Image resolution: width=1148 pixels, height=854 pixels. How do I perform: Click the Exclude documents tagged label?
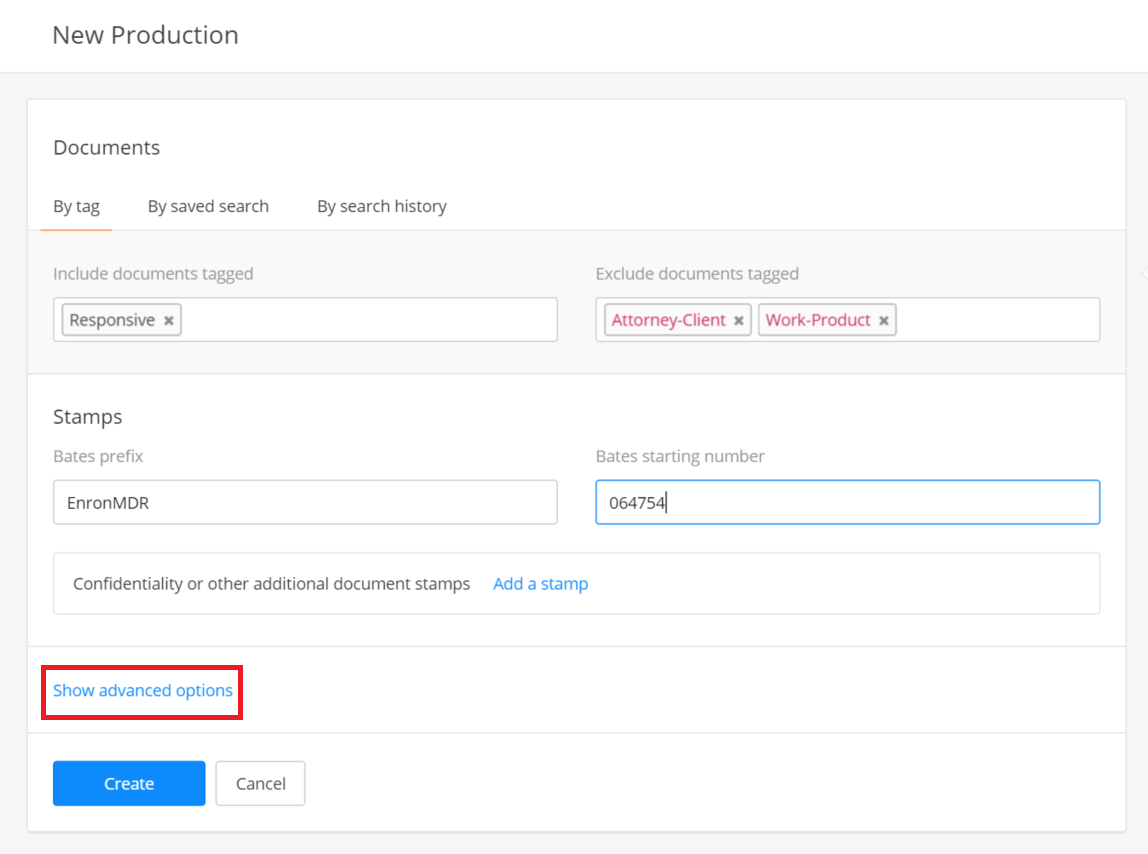(697, 274)
